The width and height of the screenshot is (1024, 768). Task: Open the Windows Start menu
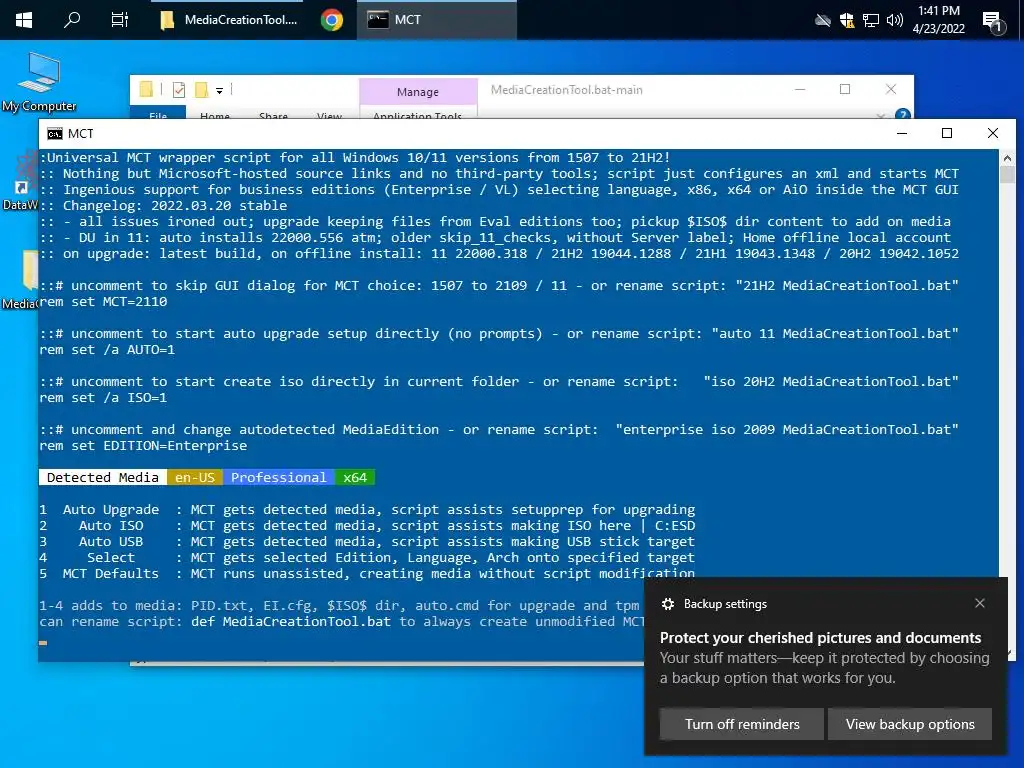click(x=24, y=20)
